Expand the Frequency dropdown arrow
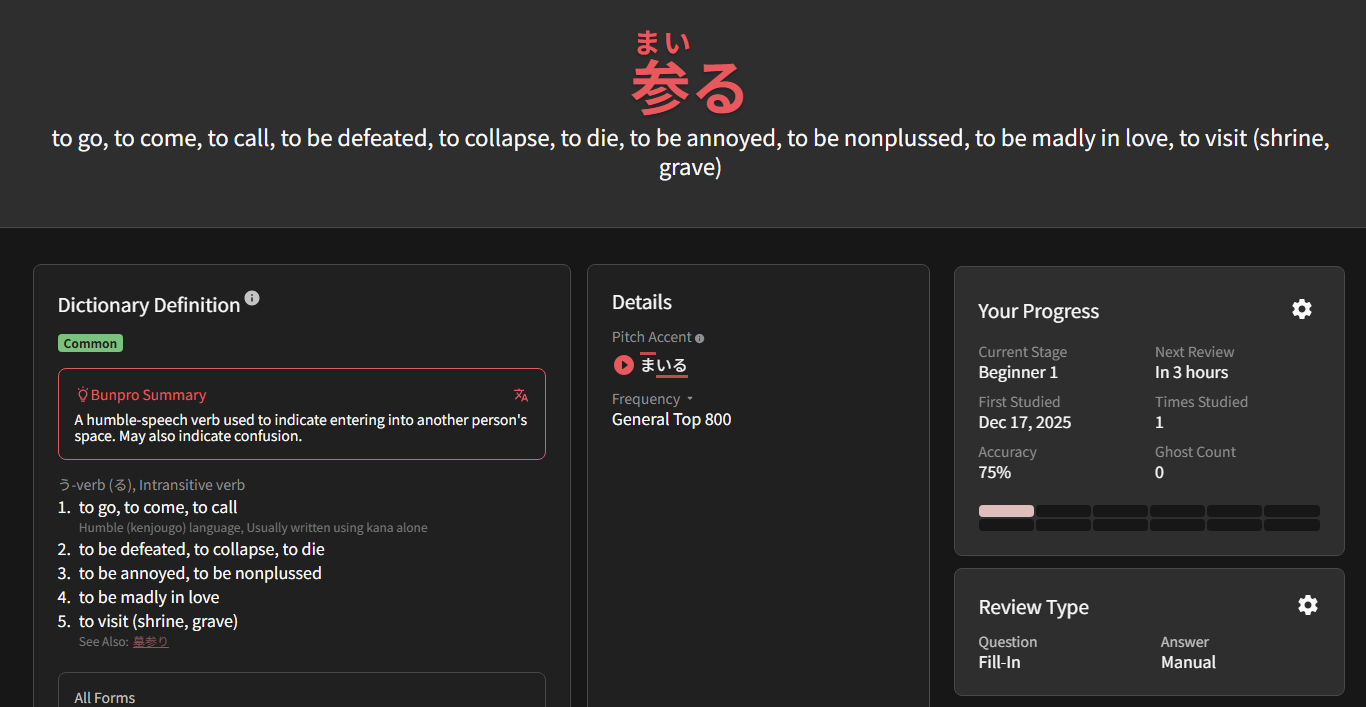The width and height of the screenshot is (1366, 707). [690, 399]
